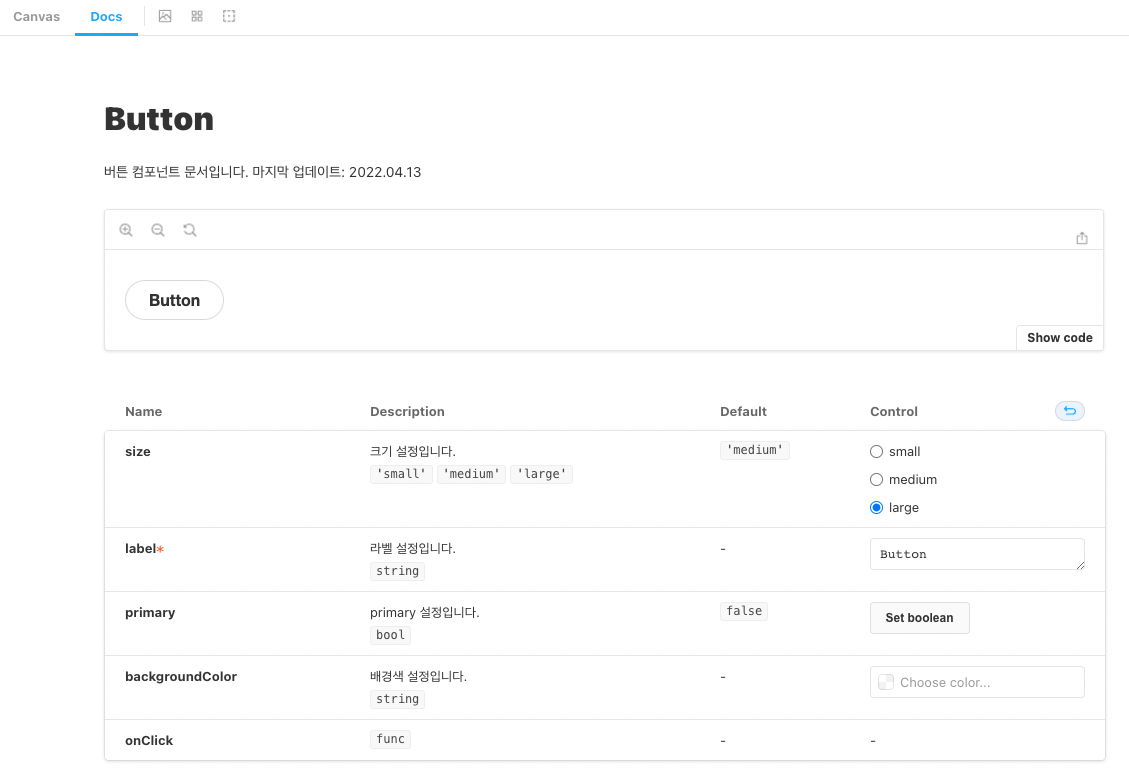This screenshot has height=777, width=1129.
Task: Open canvas in new tab icon
Action: tap(1081, 238)
